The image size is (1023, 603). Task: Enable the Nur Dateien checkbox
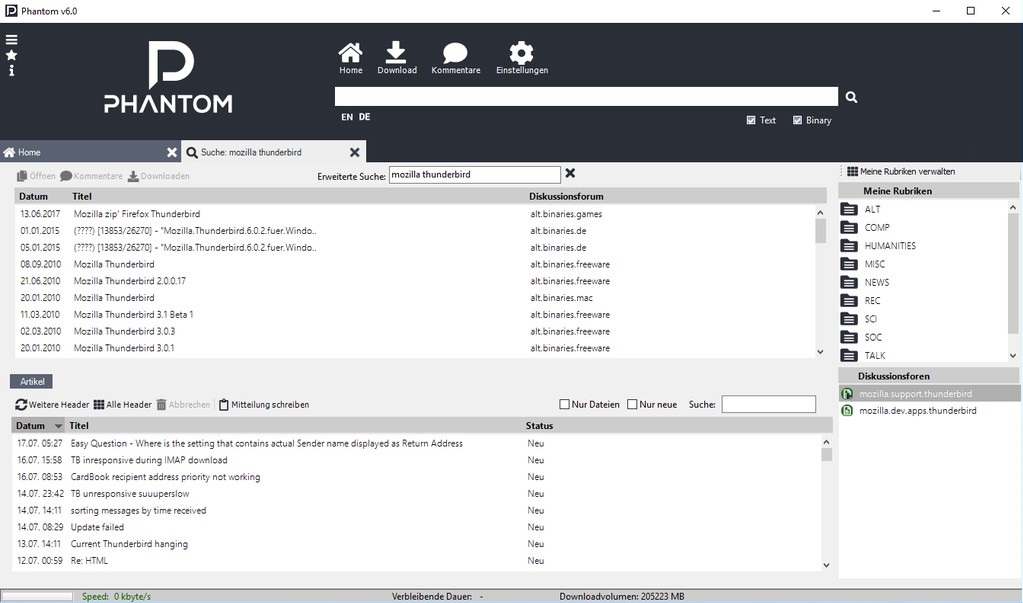click(565, 404)
